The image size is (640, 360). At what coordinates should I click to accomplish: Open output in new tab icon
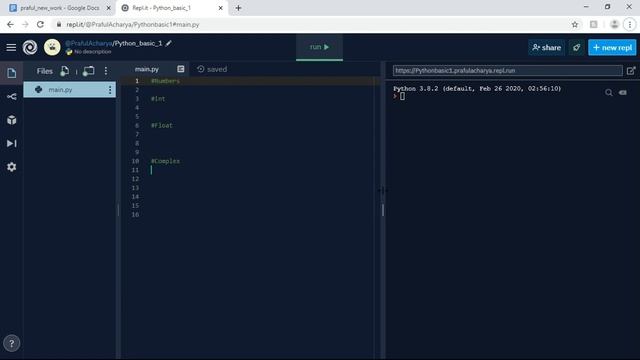pos(631,71)
